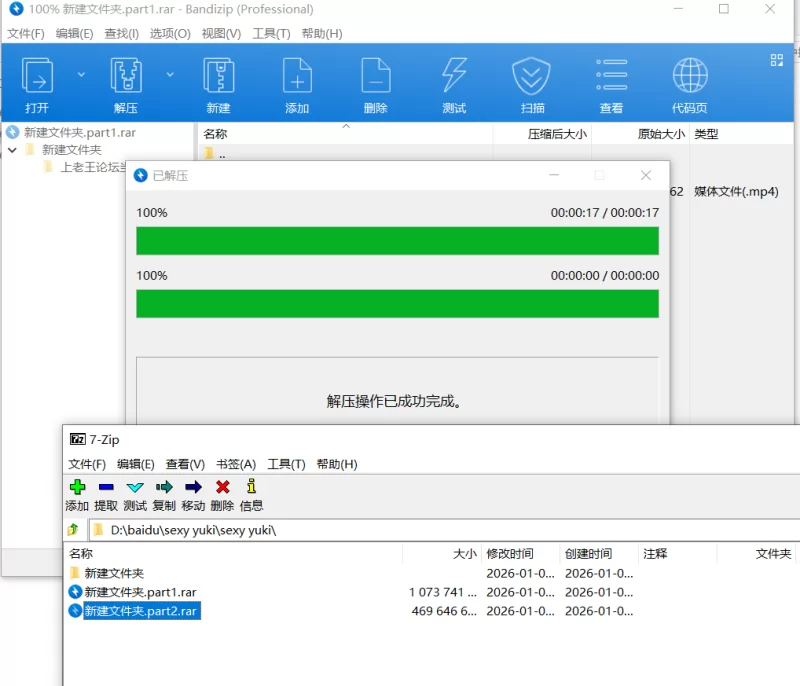Sort 7-Zip list by 大小 column
This screenshot has height=686, width=800.
465,554
